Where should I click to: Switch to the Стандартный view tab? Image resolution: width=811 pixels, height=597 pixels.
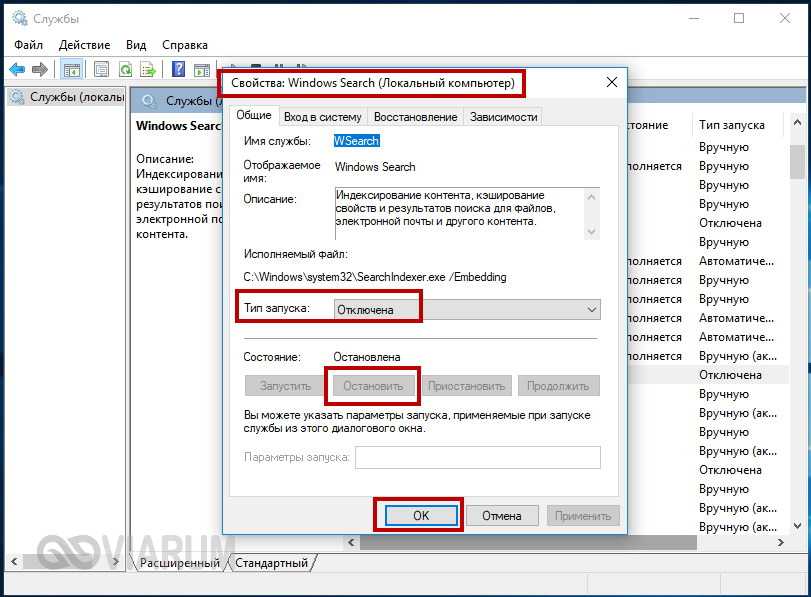coord(273,563)
